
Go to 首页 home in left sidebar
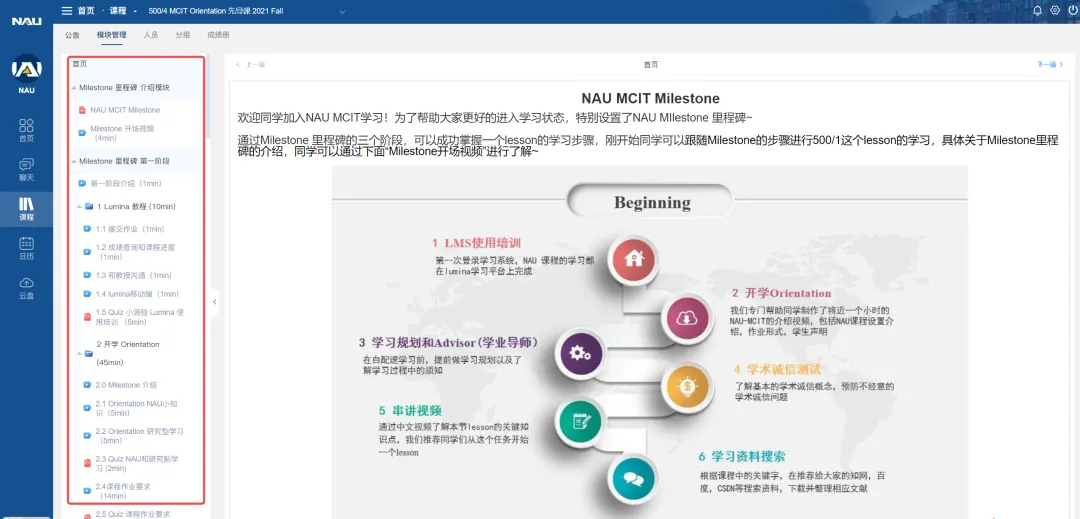(x=26, y=129)
